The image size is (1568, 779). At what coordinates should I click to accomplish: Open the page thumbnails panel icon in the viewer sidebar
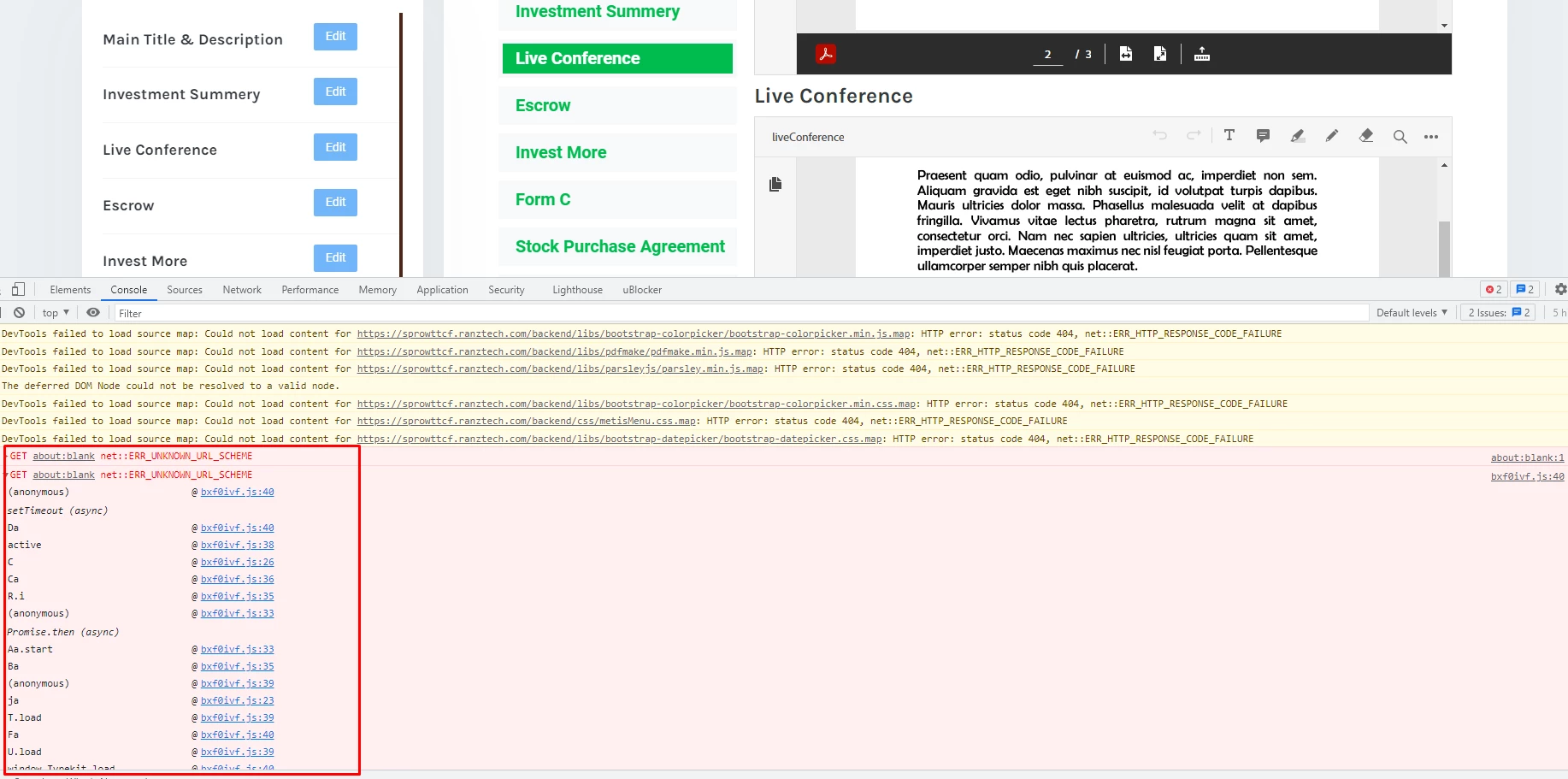click(x=775, y=184)
